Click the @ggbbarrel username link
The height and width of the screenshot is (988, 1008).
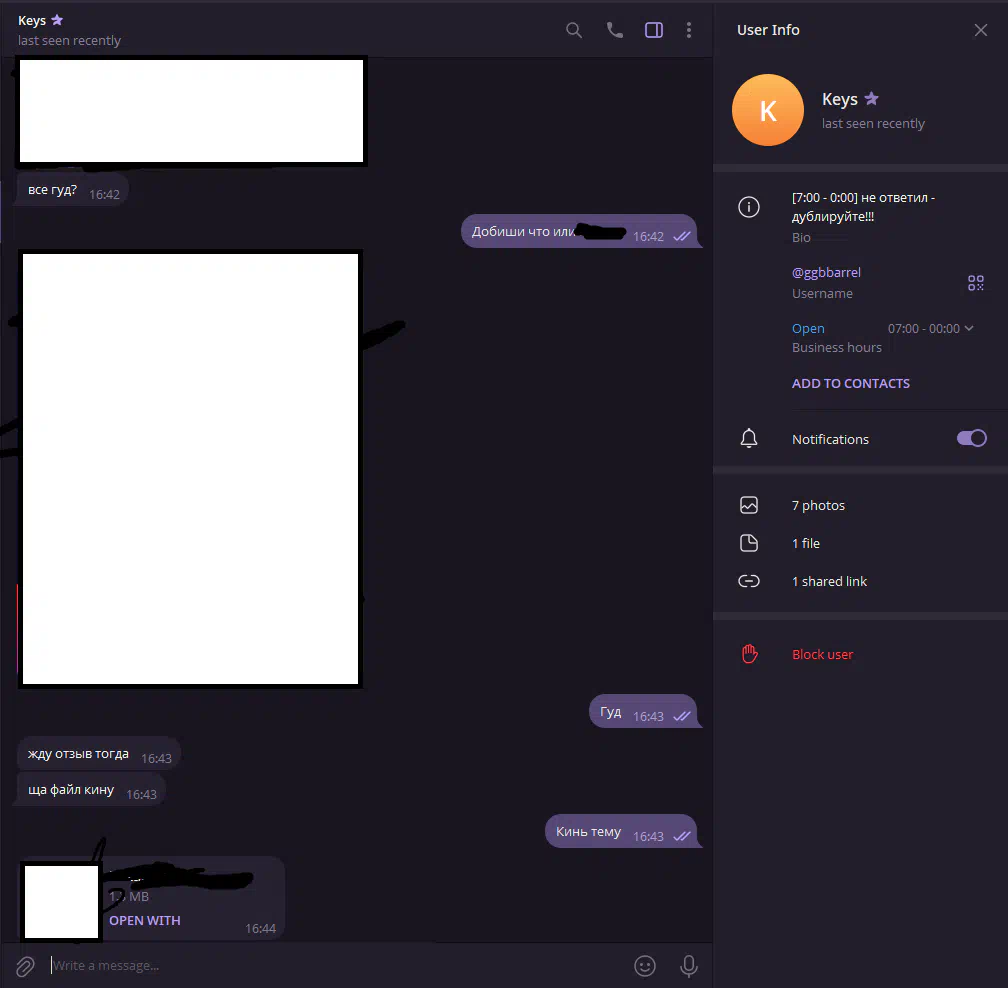[826, 273]
